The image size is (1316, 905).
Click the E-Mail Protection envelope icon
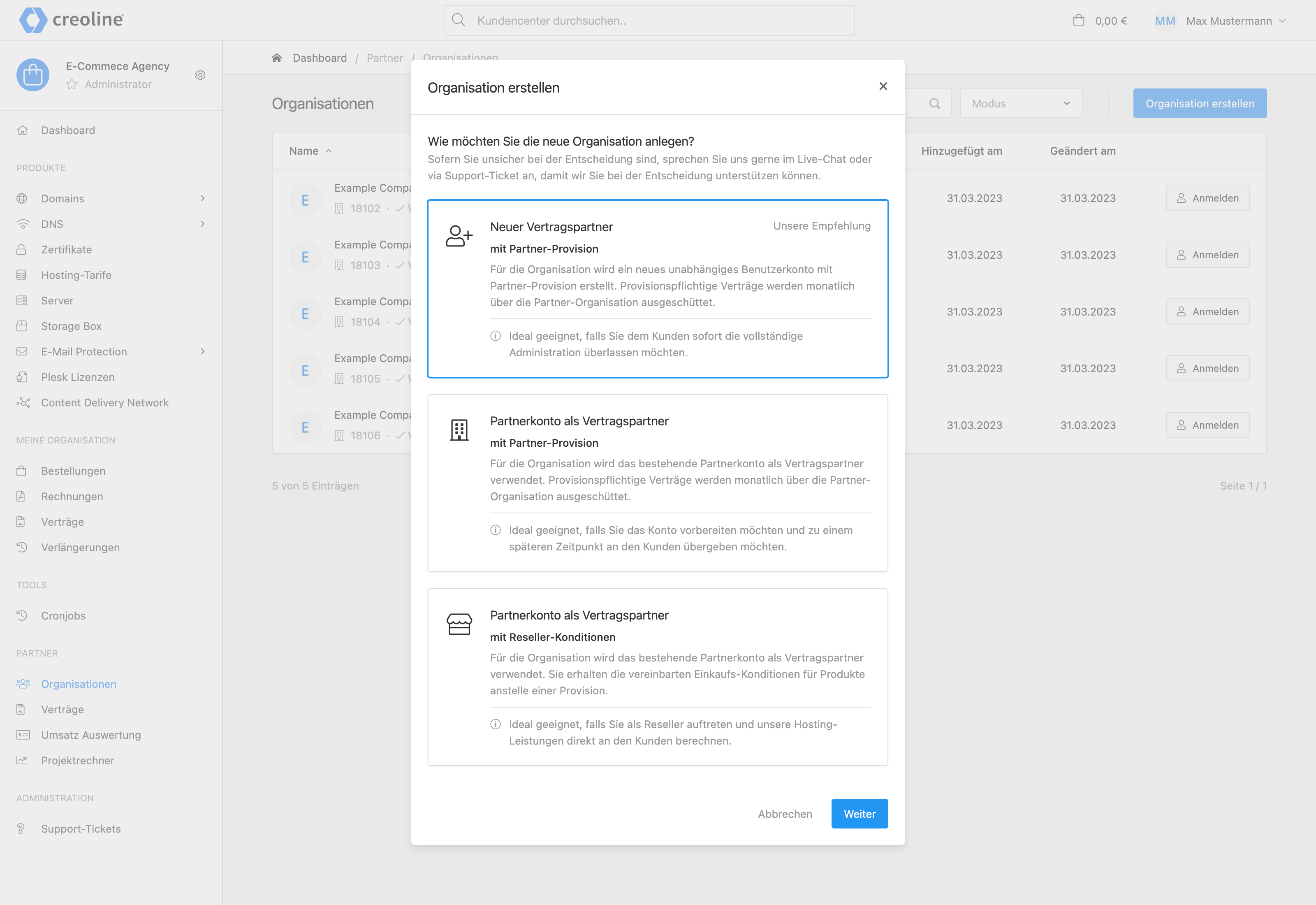click(x=22, y=352)
